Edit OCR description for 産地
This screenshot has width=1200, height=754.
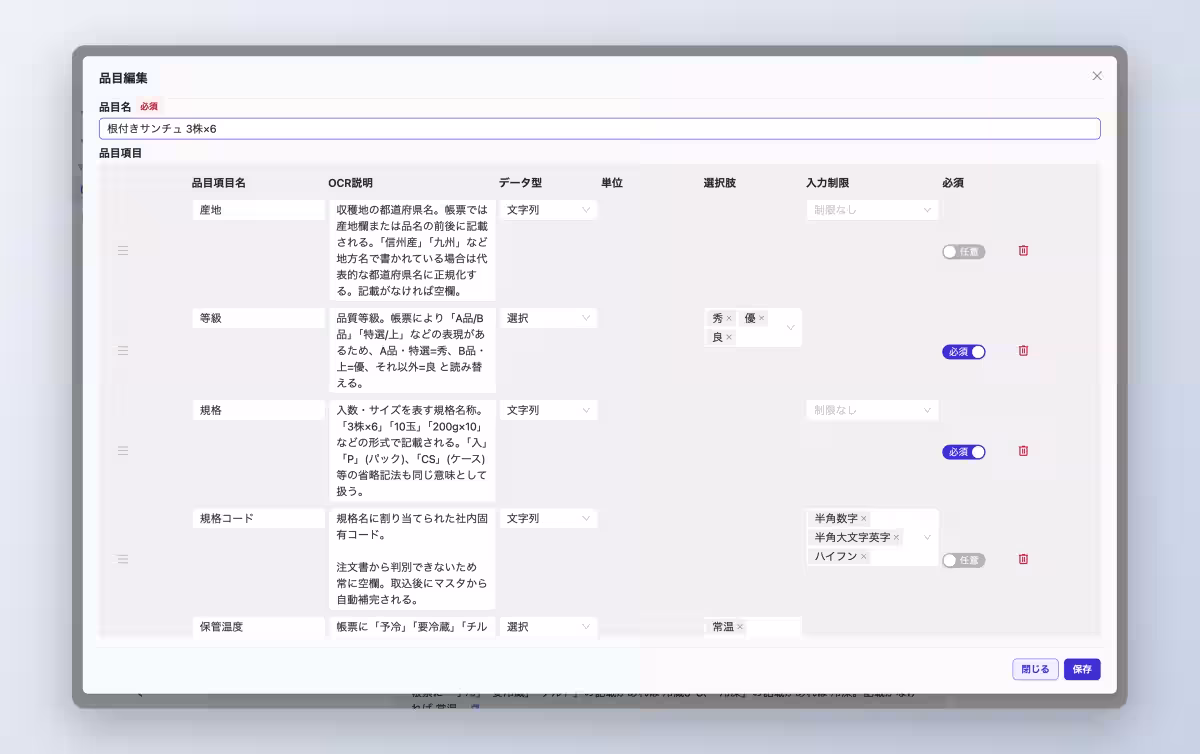[412, 250]
